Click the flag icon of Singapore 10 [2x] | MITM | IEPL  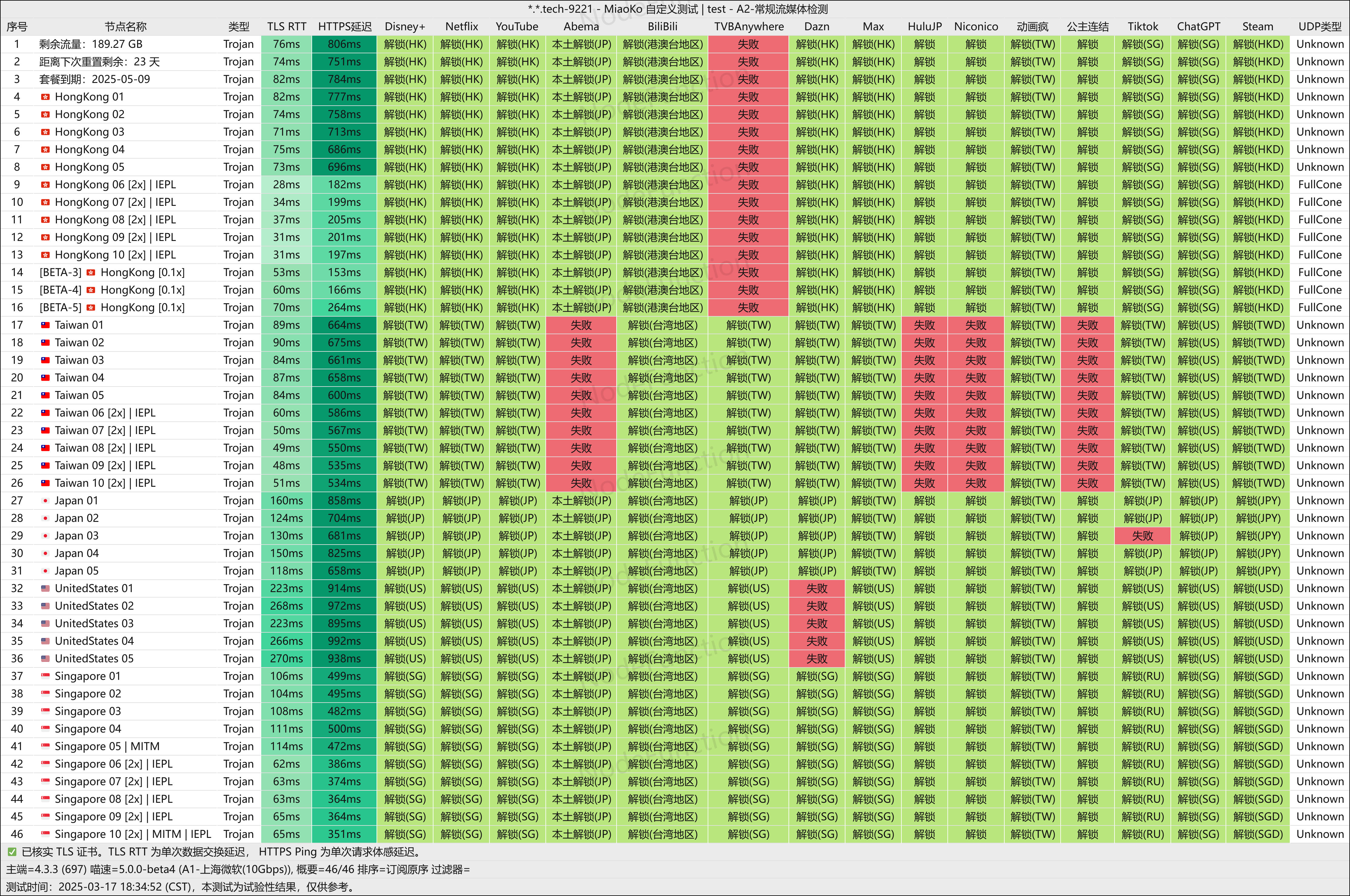coord(45,834)
